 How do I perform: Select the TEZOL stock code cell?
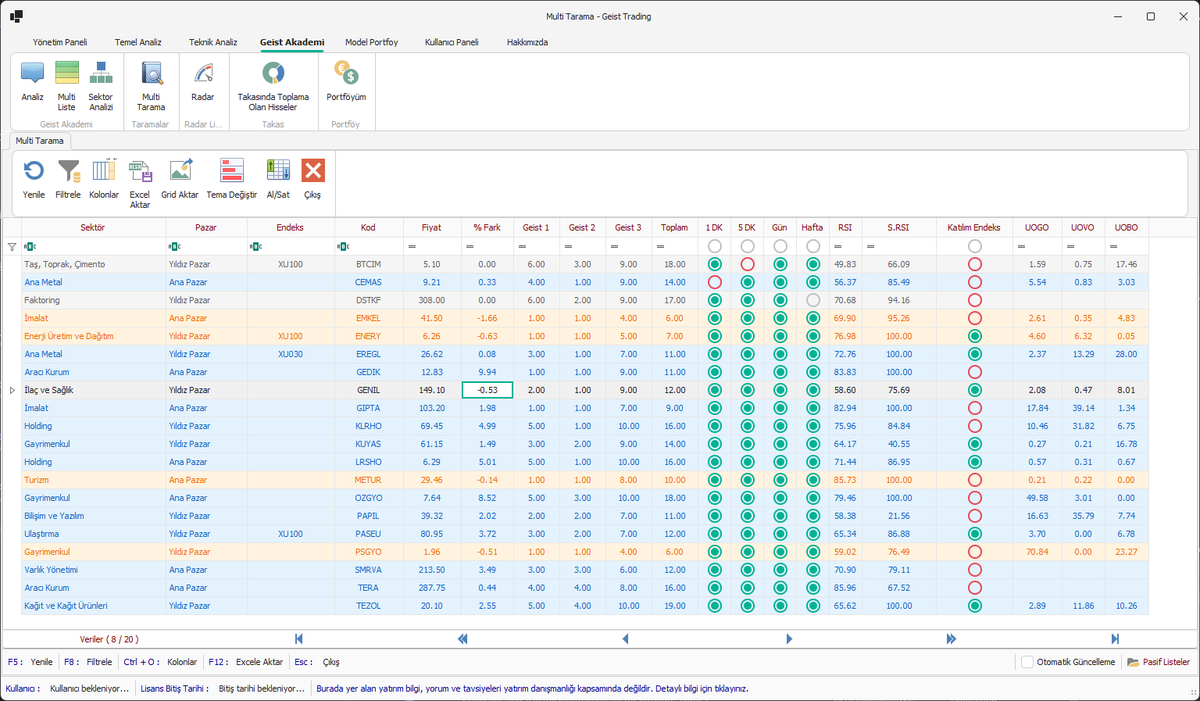[x=368, y=606]
